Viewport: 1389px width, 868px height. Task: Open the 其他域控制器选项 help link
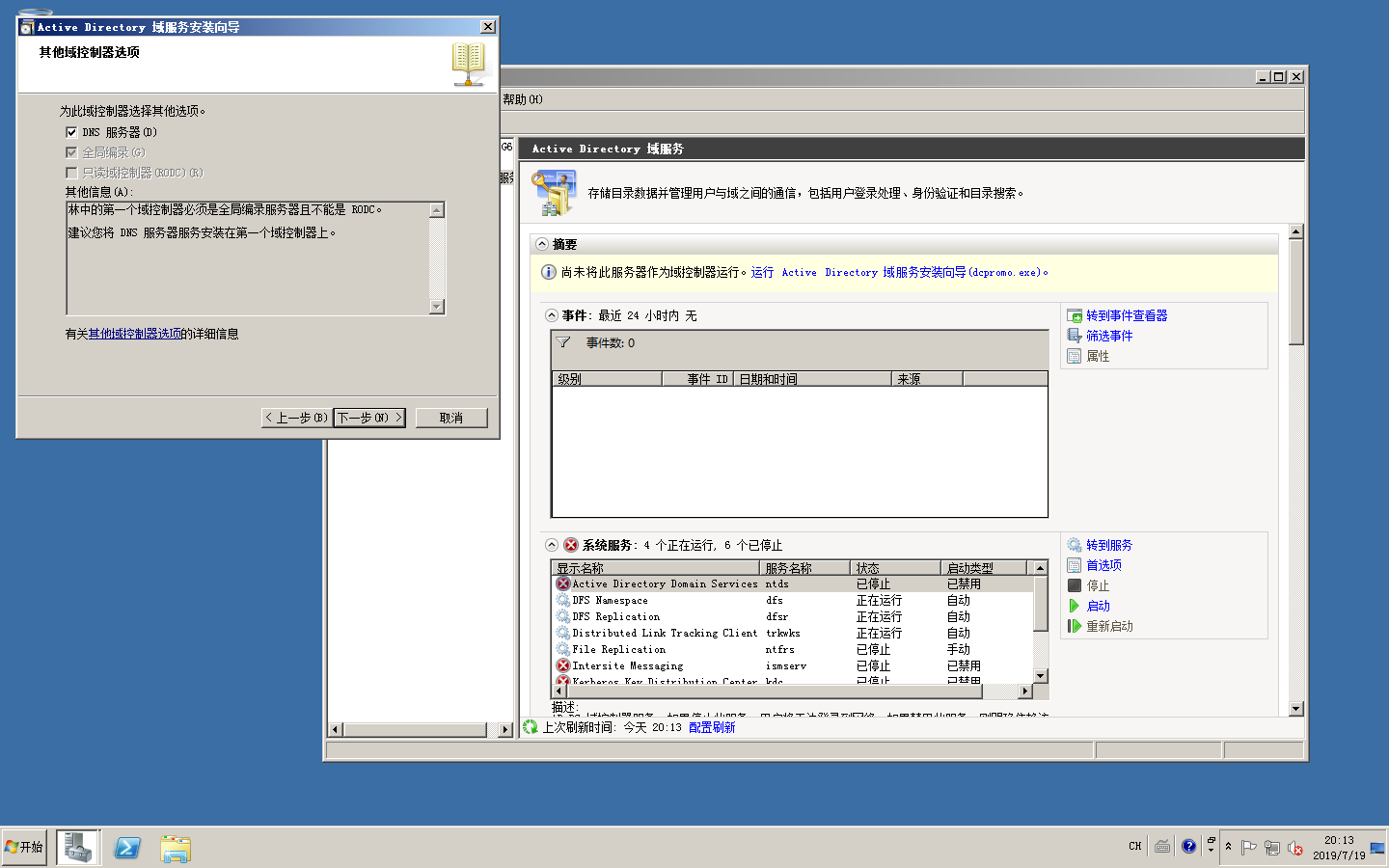click(135, 334)
